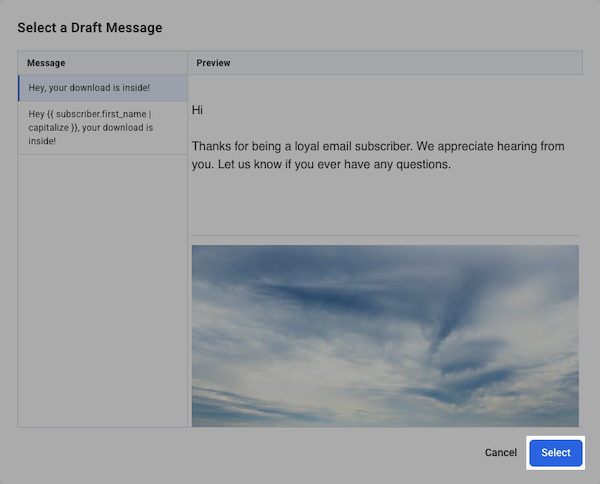Click the blue Select button

[x=555, y=452]
